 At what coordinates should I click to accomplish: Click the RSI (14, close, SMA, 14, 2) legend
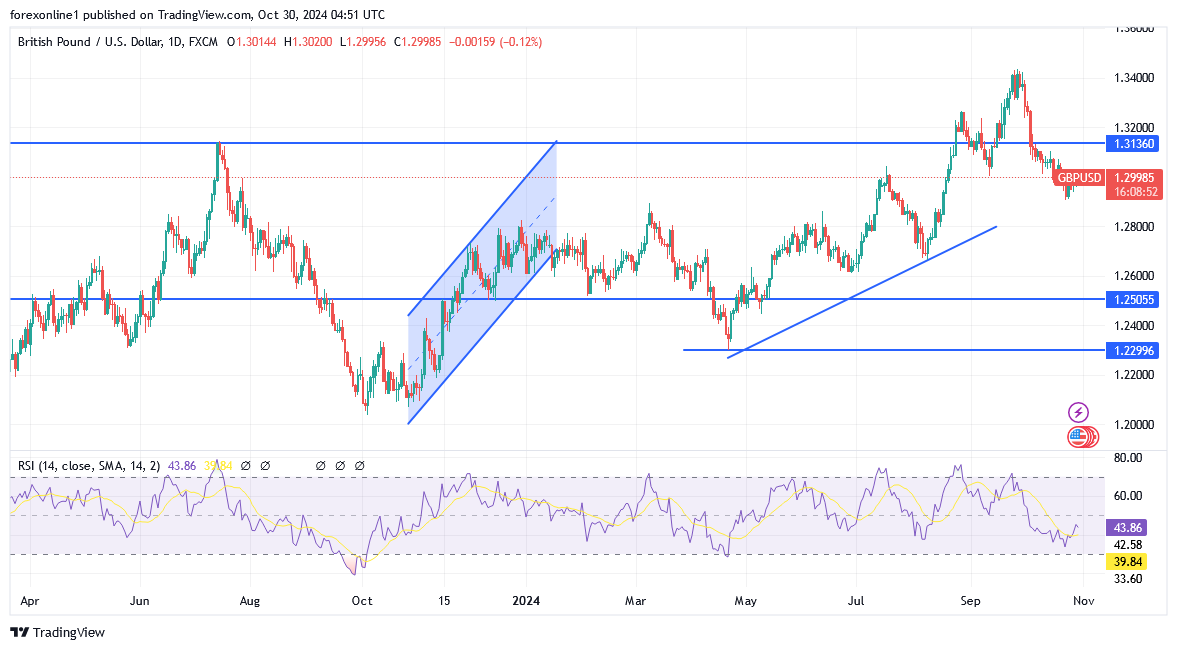point(89,466)
